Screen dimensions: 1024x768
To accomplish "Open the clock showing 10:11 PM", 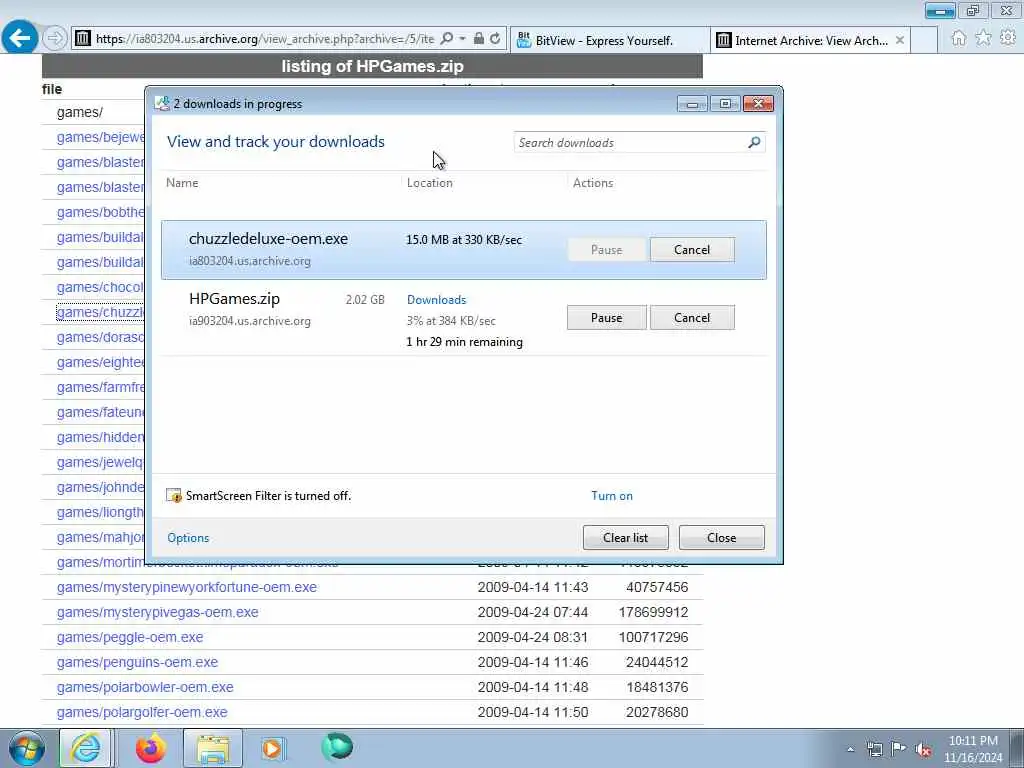I will (973, 749).
